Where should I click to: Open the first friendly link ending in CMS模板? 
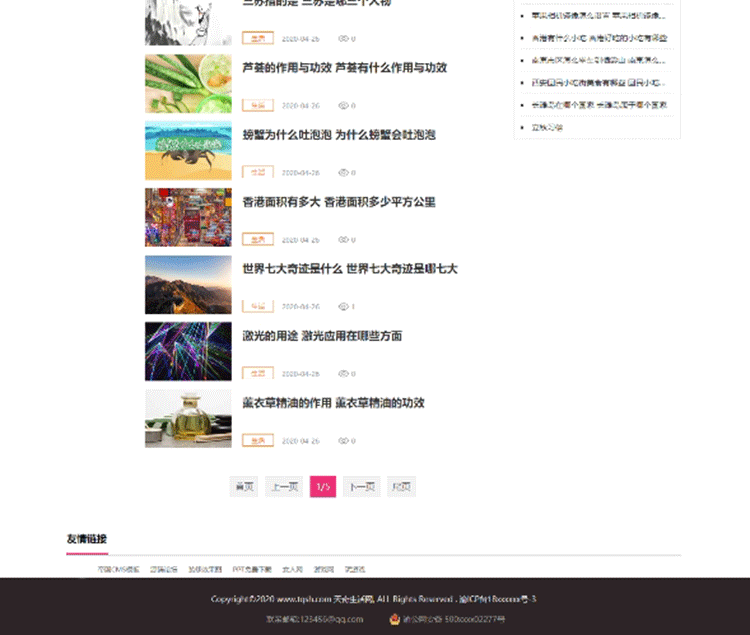pos(119,569)
